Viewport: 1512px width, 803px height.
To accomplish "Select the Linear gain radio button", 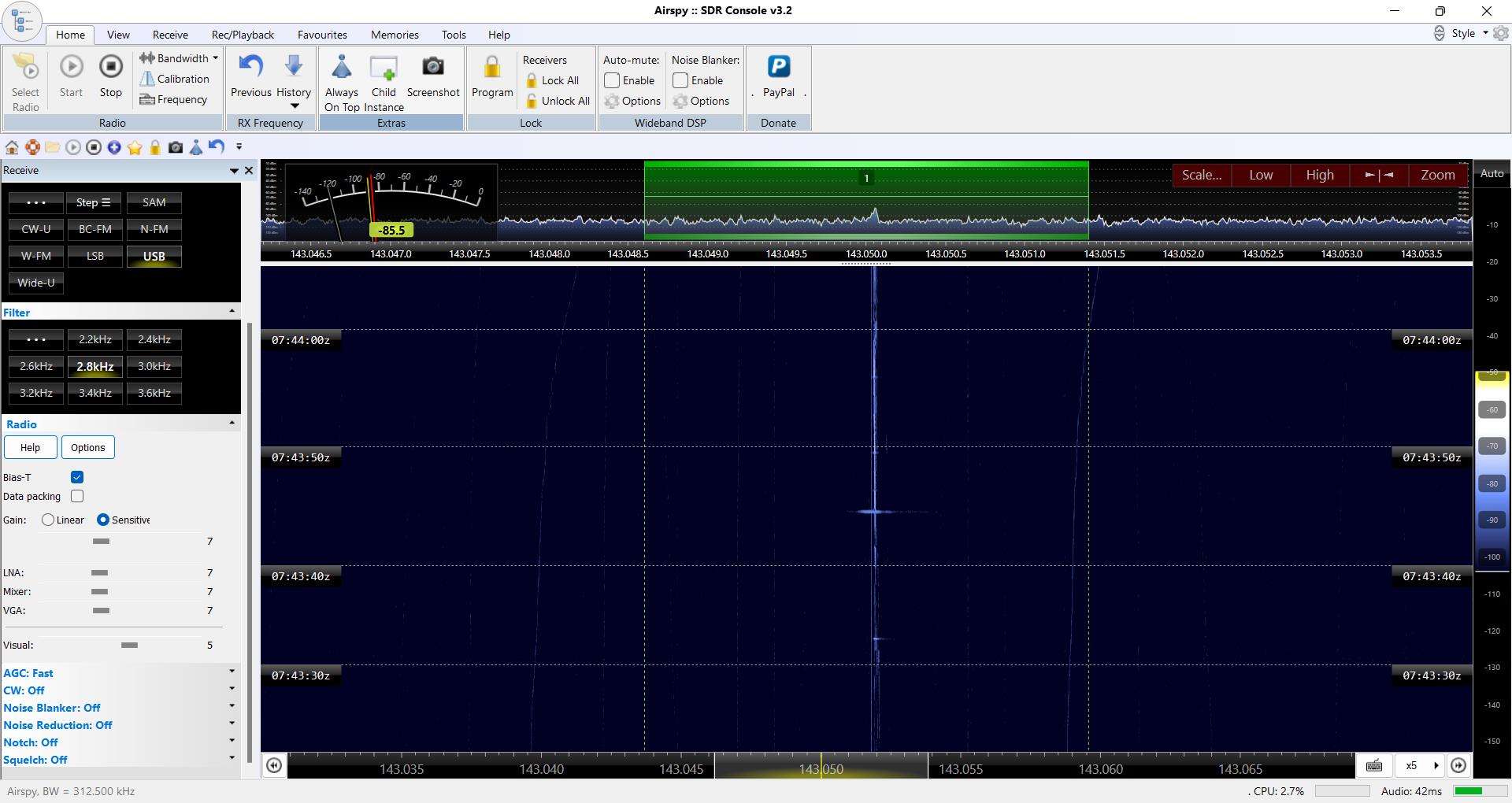I will (48, 520).
